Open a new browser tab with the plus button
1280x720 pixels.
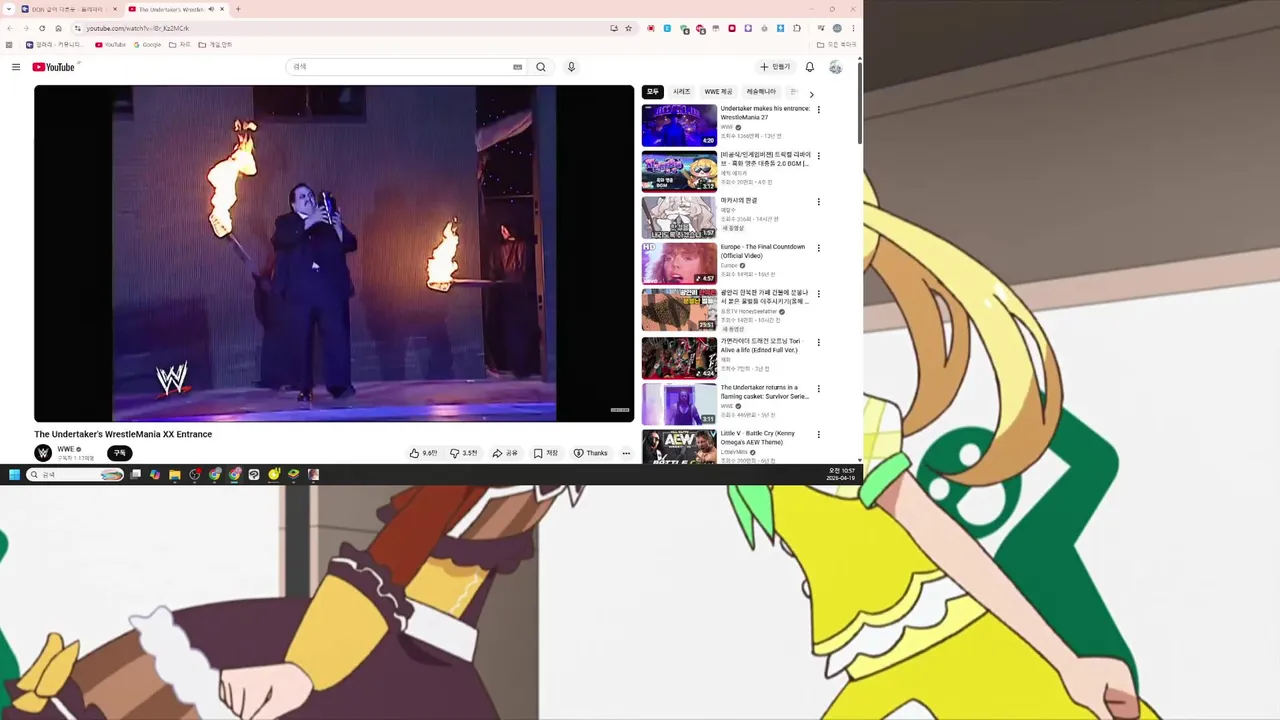pyautogui.click(x=238, y=9)
